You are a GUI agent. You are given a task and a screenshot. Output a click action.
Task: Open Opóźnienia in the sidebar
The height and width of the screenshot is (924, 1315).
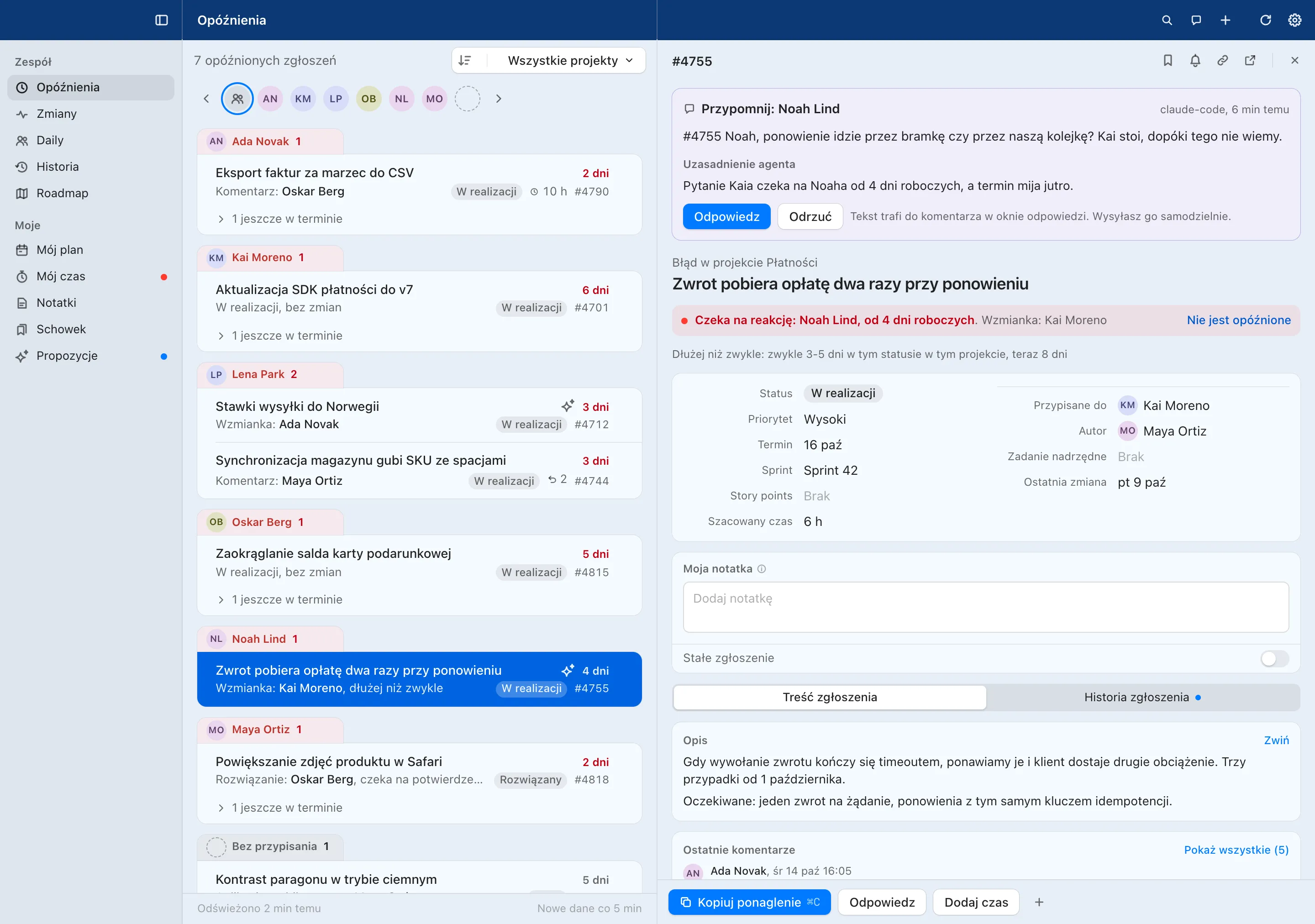[90, 87]
